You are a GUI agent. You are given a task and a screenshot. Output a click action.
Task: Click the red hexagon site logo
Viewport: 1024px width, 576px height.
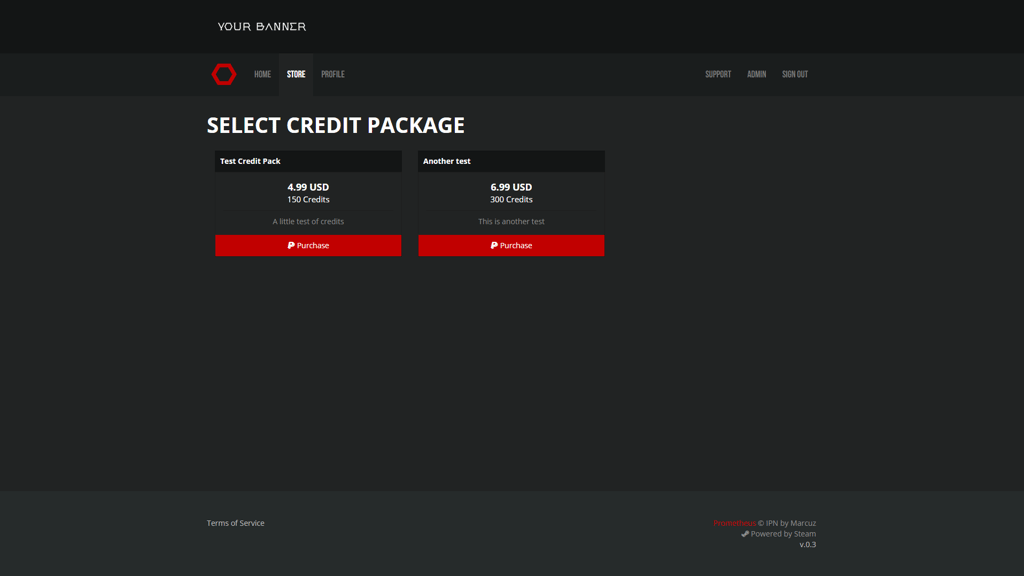click(224, 74)
